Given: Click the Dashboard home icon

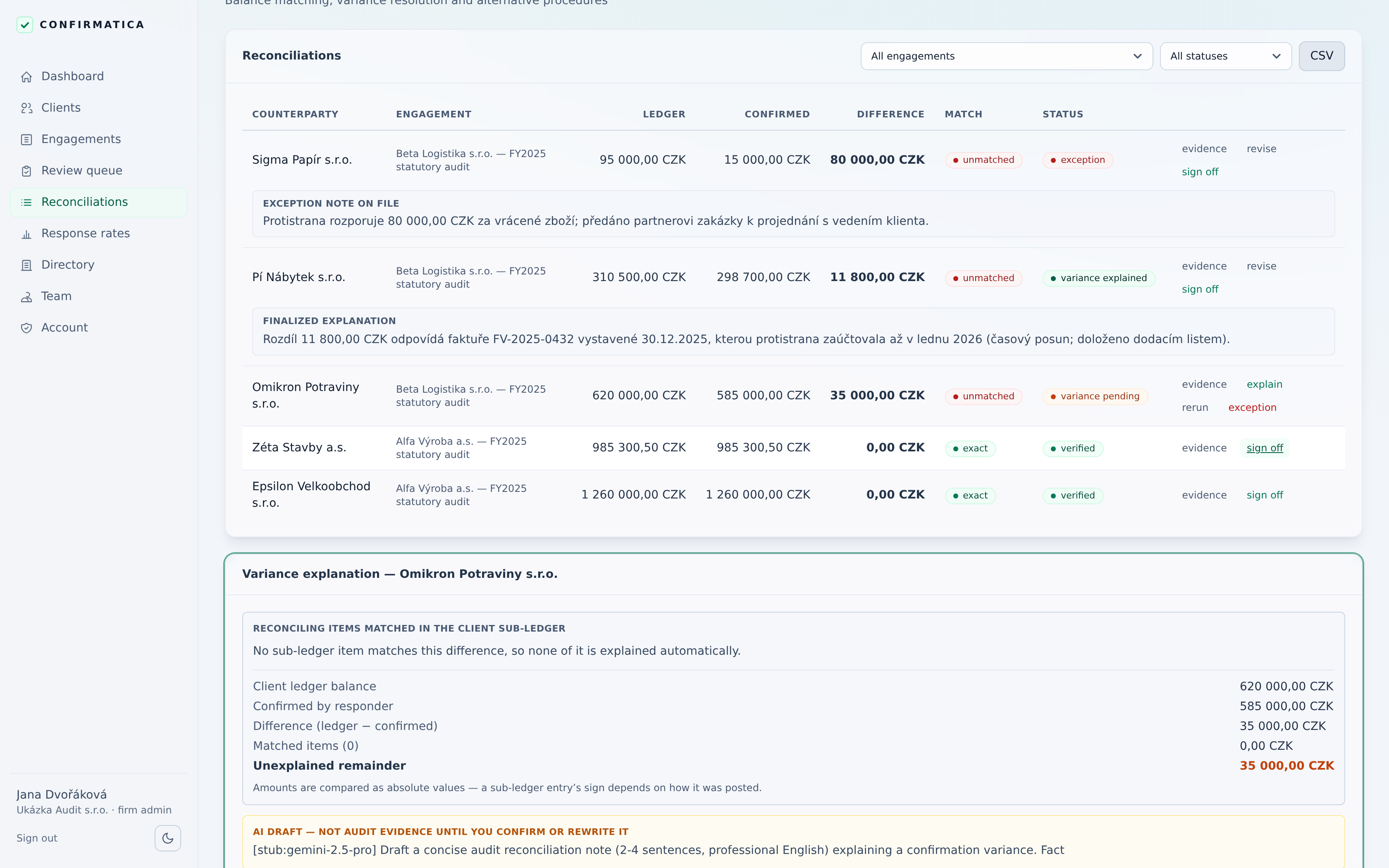Looking at the screenshot, I should 26,77.
